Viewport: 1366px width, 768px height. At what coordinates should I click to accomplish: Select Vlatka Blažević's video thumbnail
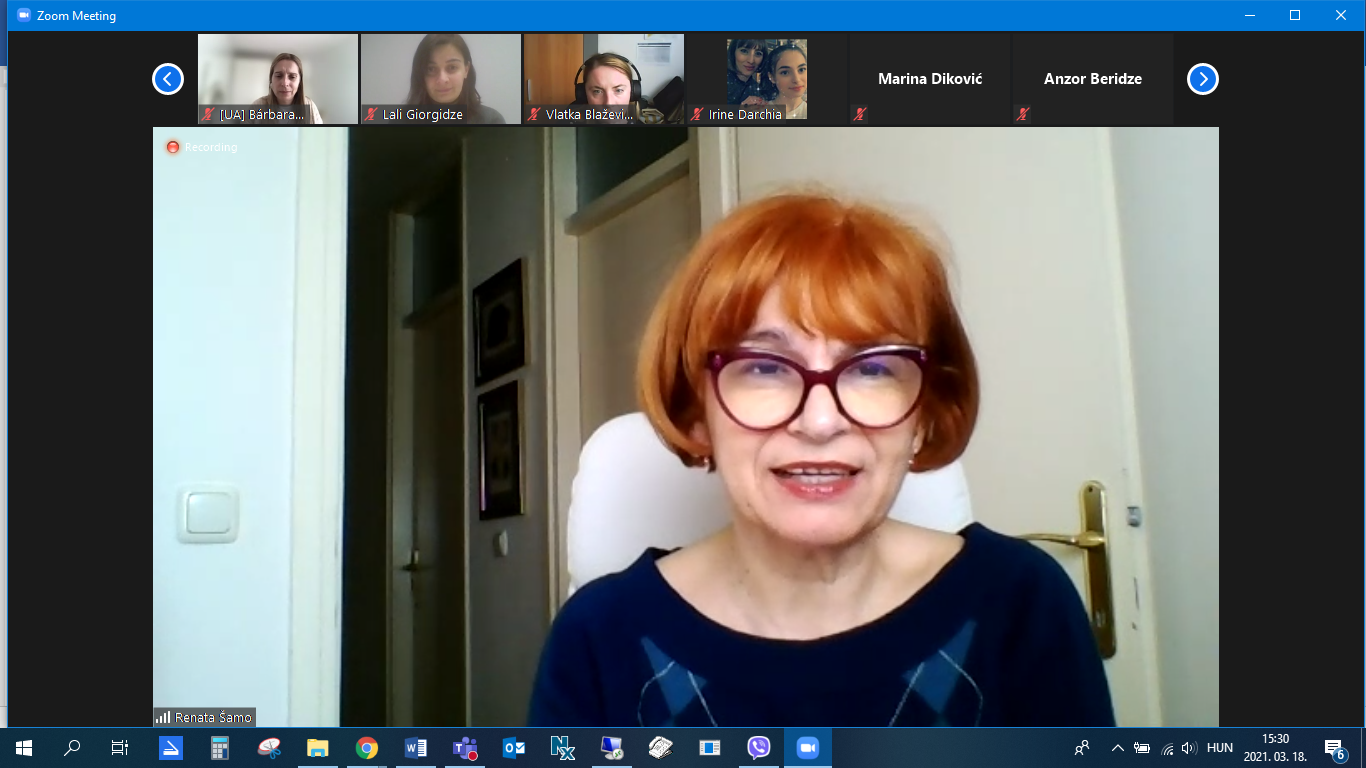[603, 79]
